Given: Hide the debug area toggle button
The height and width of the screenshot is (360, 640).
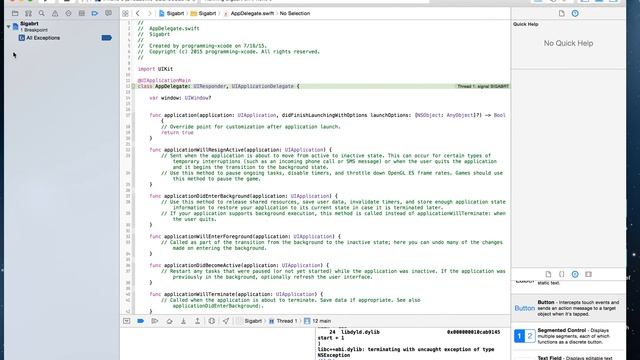Looking at the screenshot, I should (x=127, y=321).
